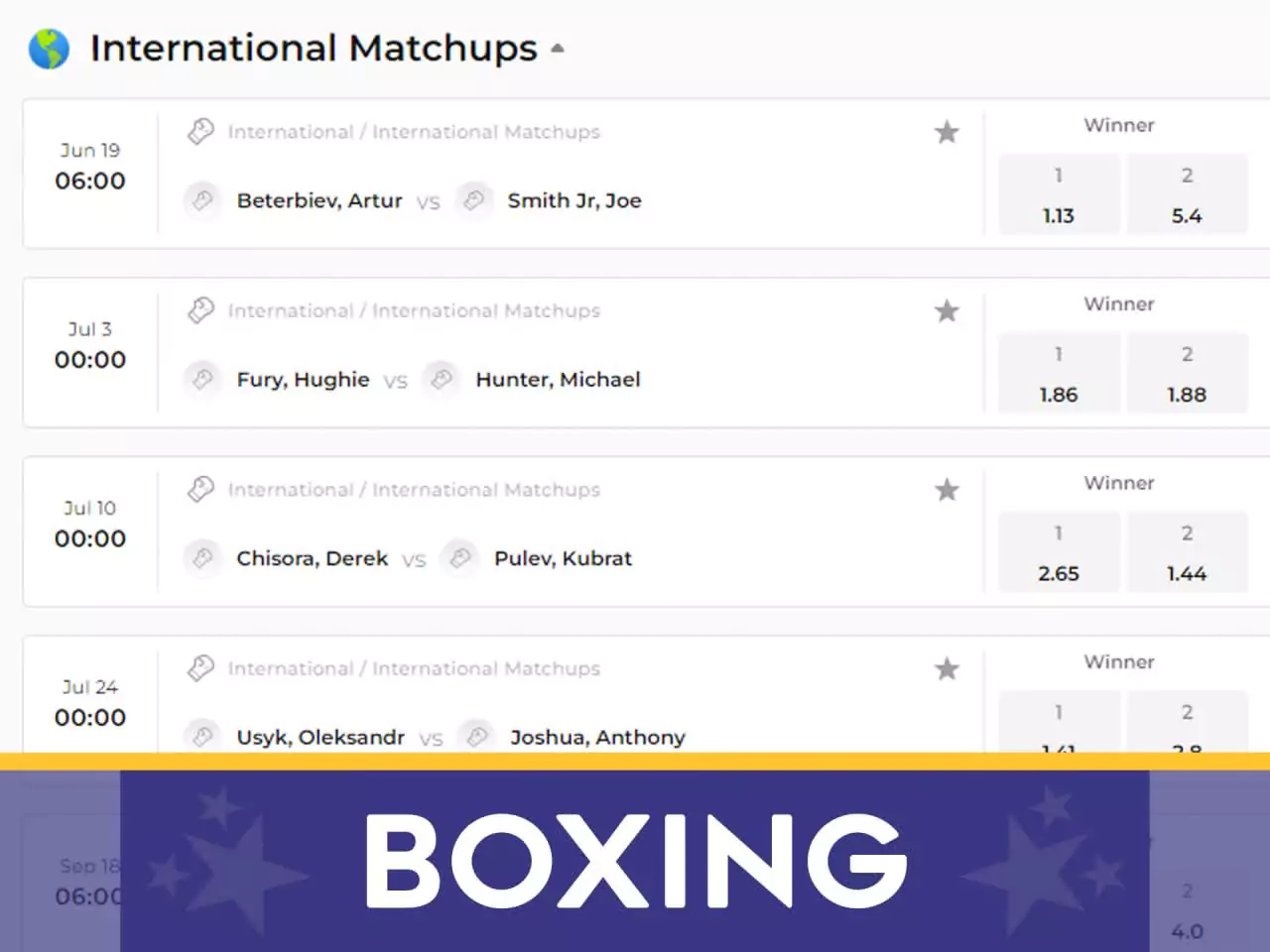Favorite the Beterbiev vs Smith Jr match

pos(947,132)
